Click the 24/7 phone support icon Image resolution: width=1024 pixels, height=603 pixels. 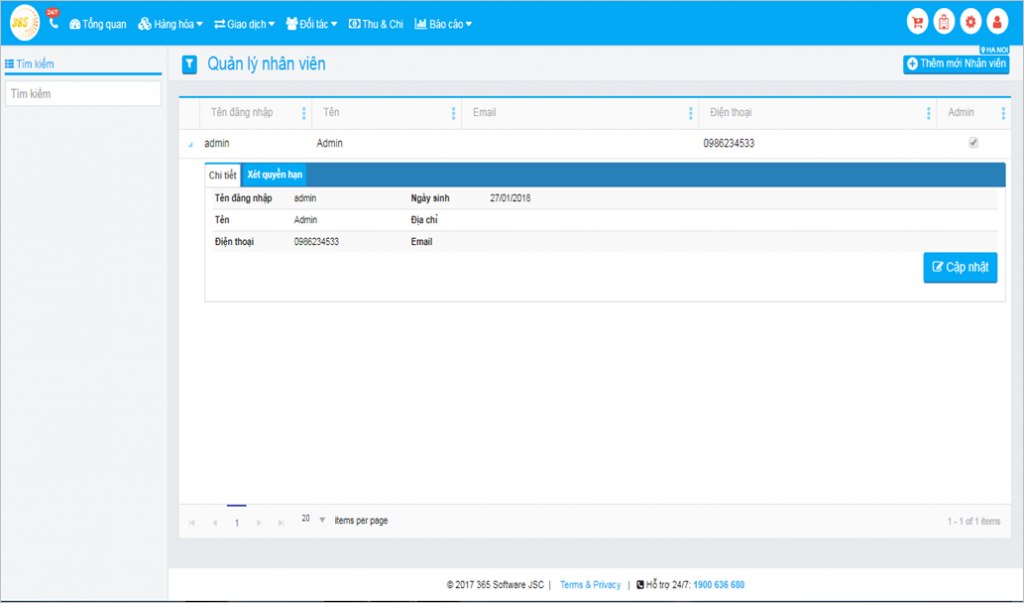53,20
